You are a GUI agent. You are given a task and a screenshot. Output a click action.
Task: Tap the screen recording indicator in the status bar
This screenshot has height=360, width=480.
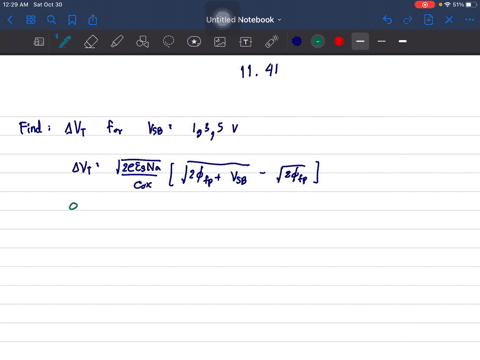click(424, 5)
